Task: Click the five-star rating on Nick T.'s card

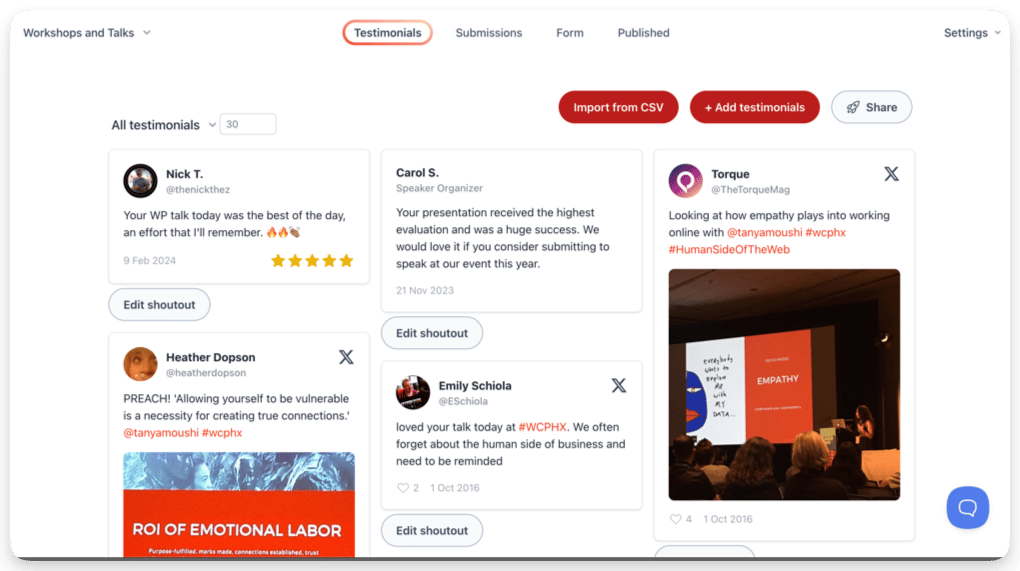Action: coord(312,261)
